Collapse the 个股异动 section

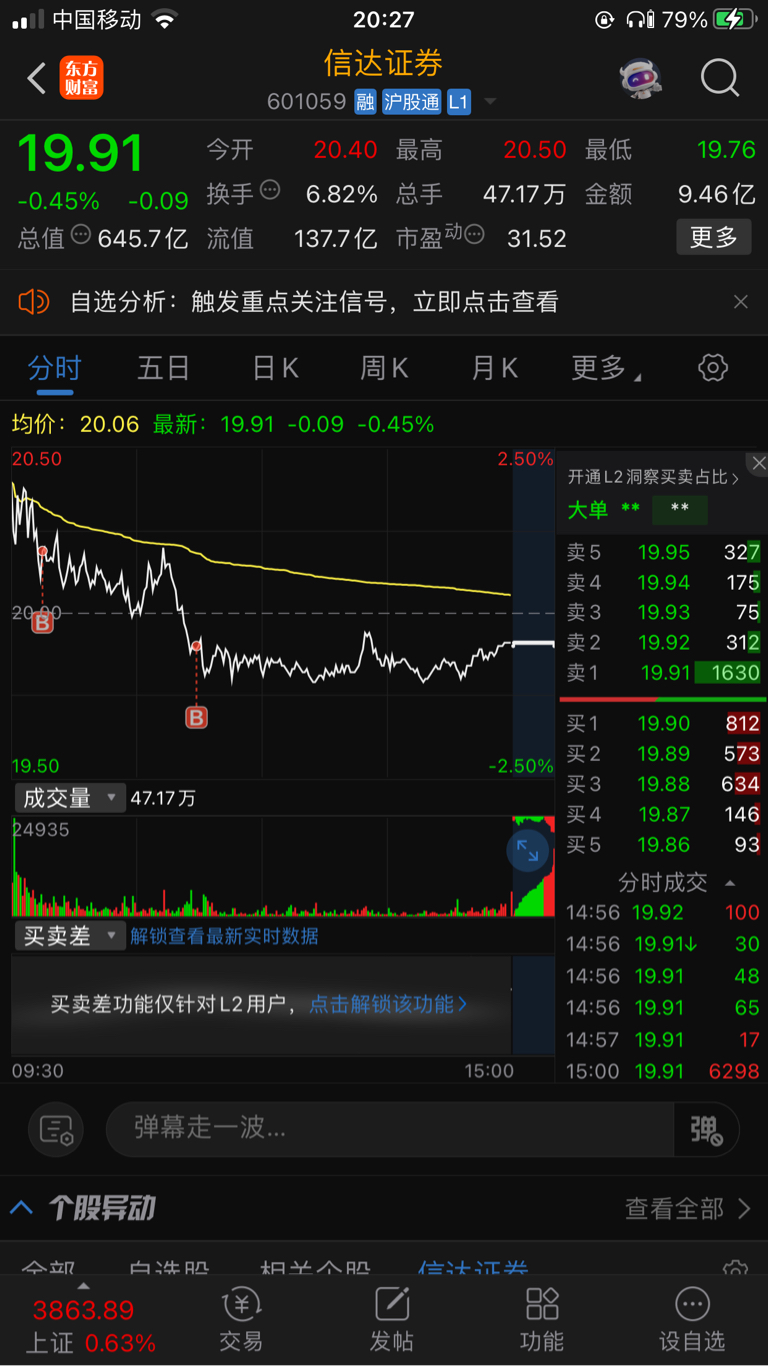click(21, 1207)
